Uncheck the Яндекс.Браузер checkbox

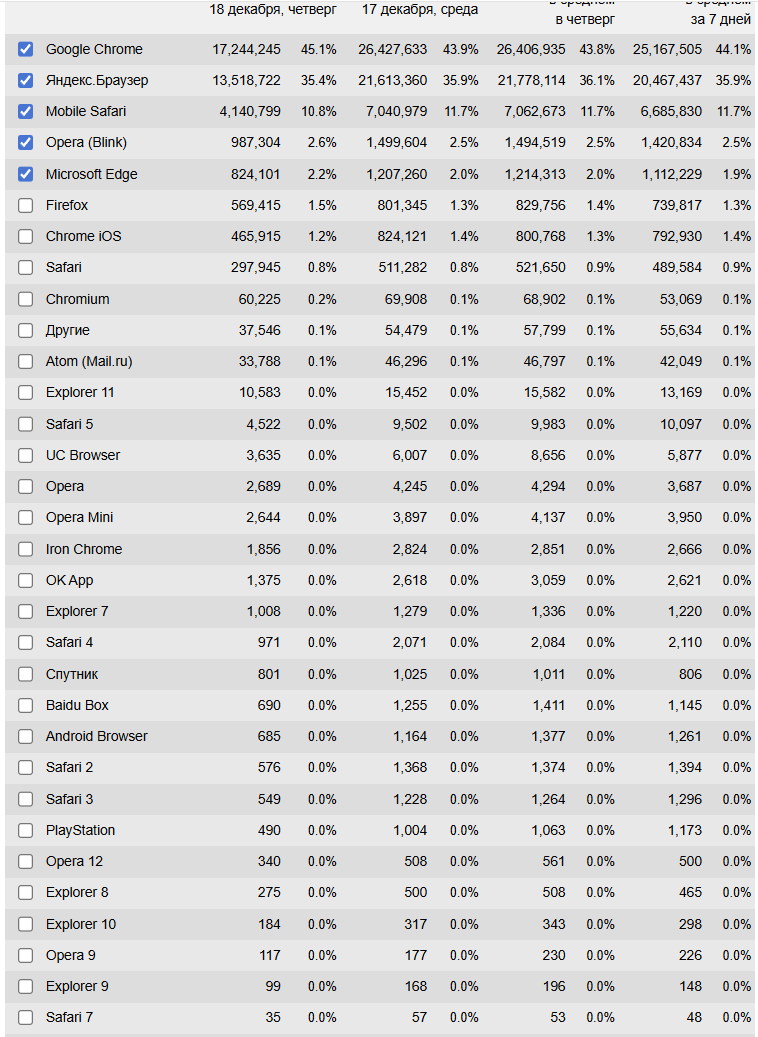[x=26, y=80]
